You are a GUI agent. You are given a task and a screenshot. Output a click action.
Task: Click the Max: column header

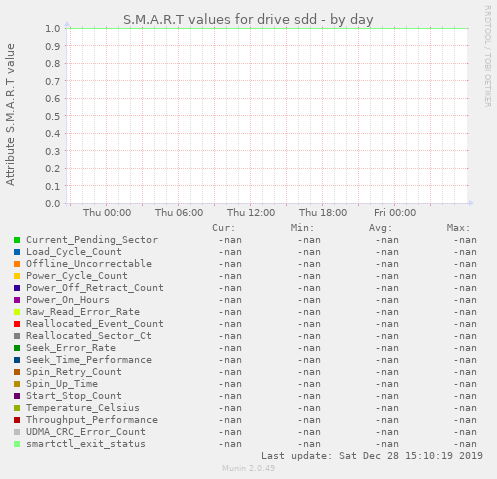point(458,228)
